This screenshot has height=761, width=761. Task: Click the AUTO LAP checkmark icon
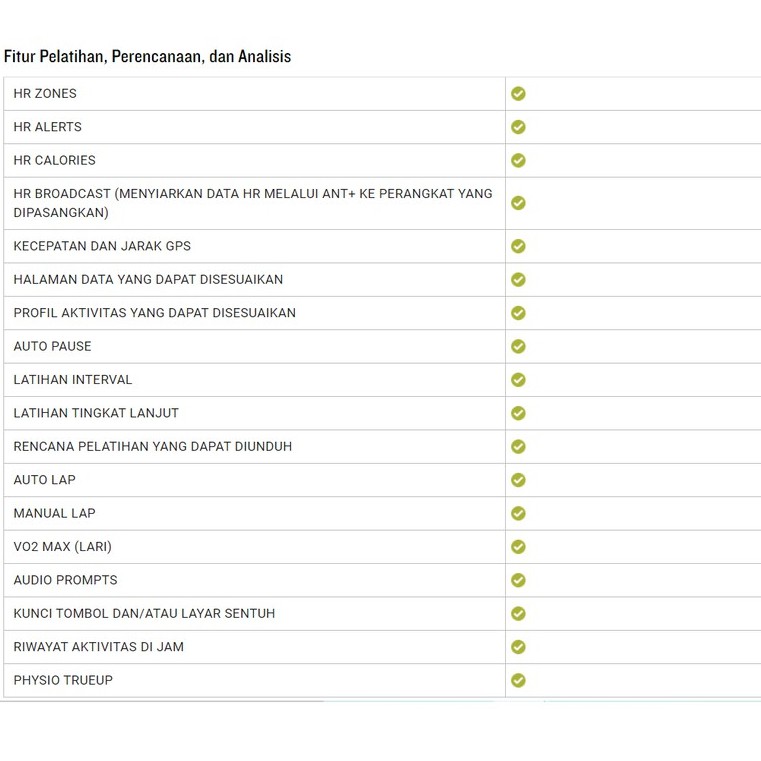tap(518, 480)
